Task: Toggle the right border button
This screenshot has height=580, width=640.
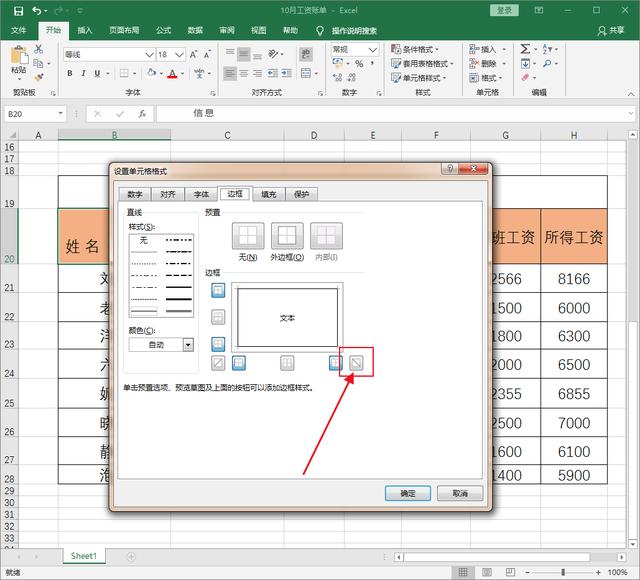Action: pos(335,363)
